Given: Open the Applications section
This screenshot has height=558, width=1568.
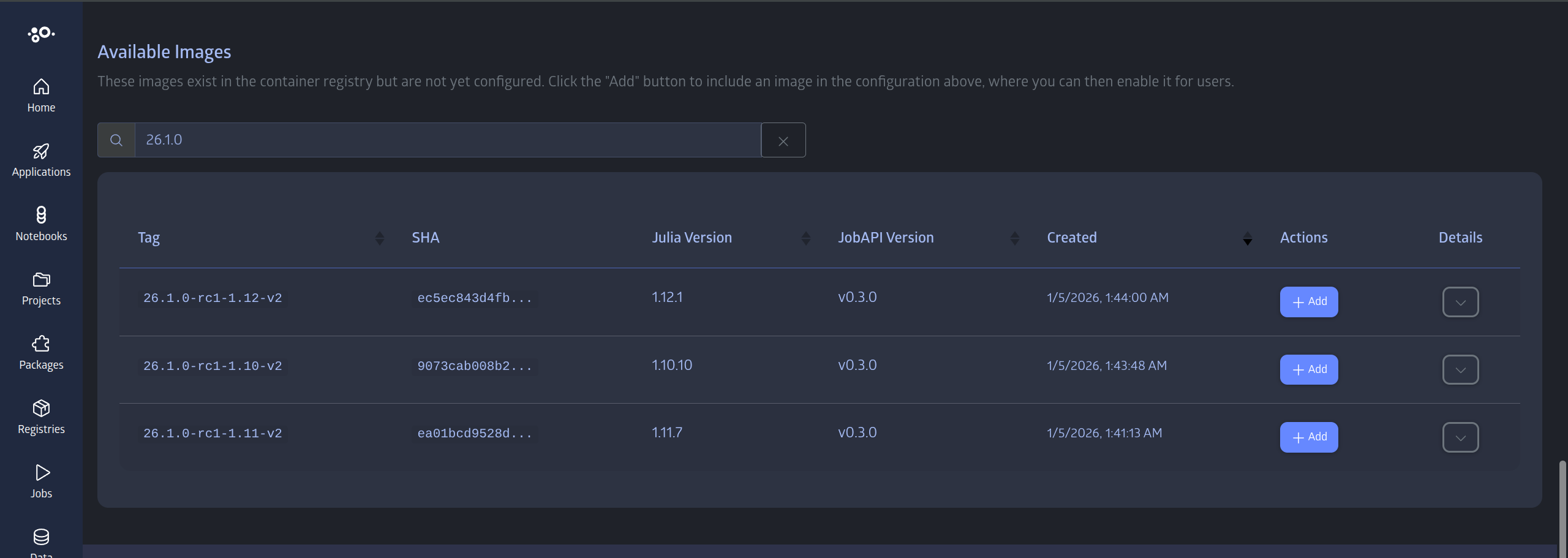Looking at the screenshot, I should pyautogui.click(x=40, y=160).
